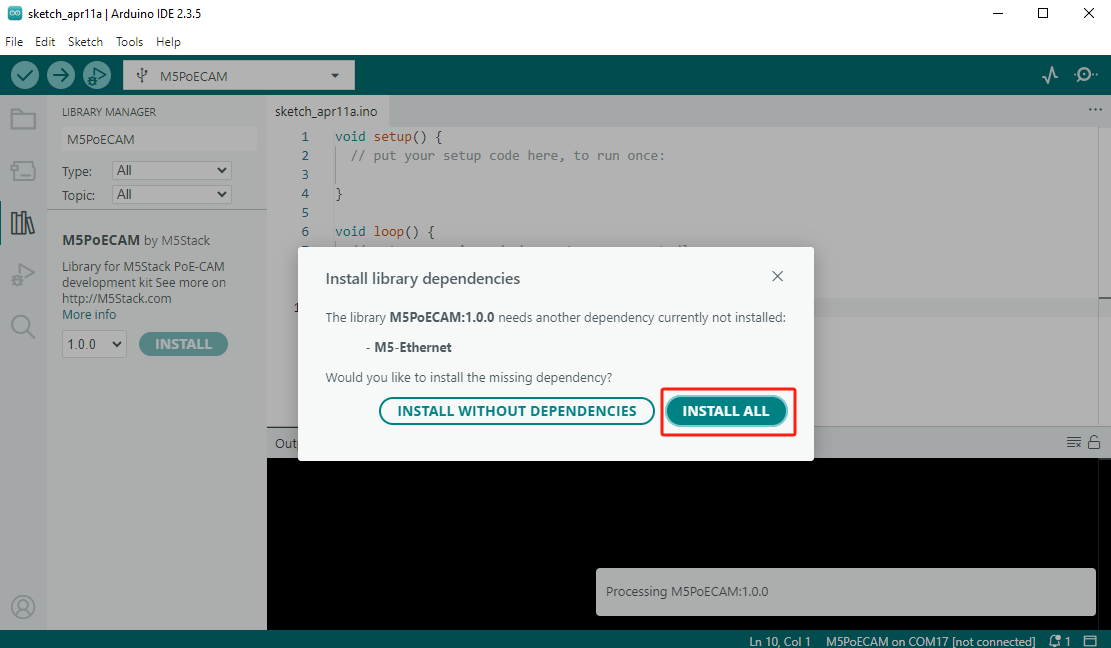1111x648 pixels.
Task: Click the Arduino IDE app logo
Action: point(14,13)
